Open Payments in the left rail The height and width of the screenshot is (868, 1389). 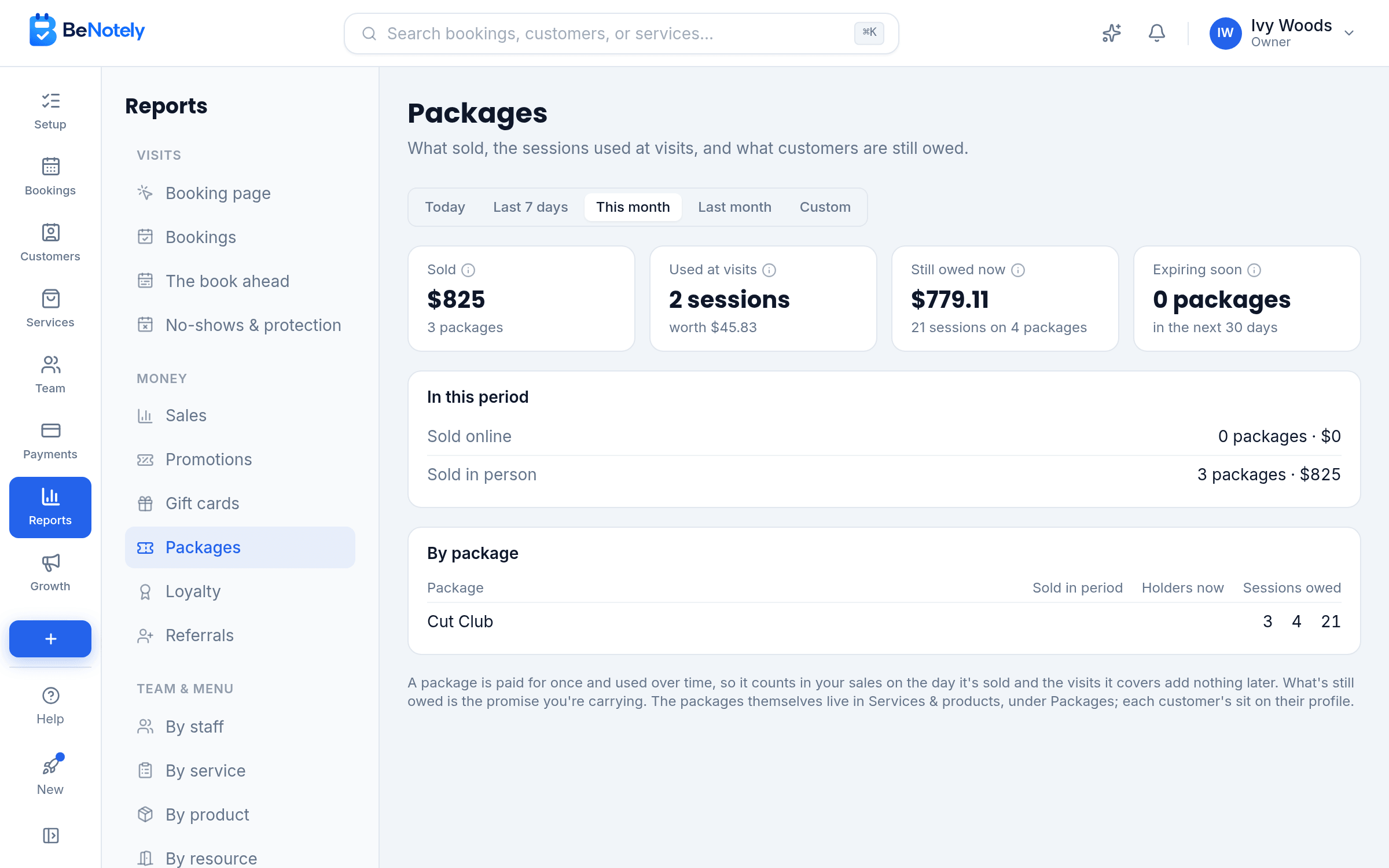tap(50, 441)
